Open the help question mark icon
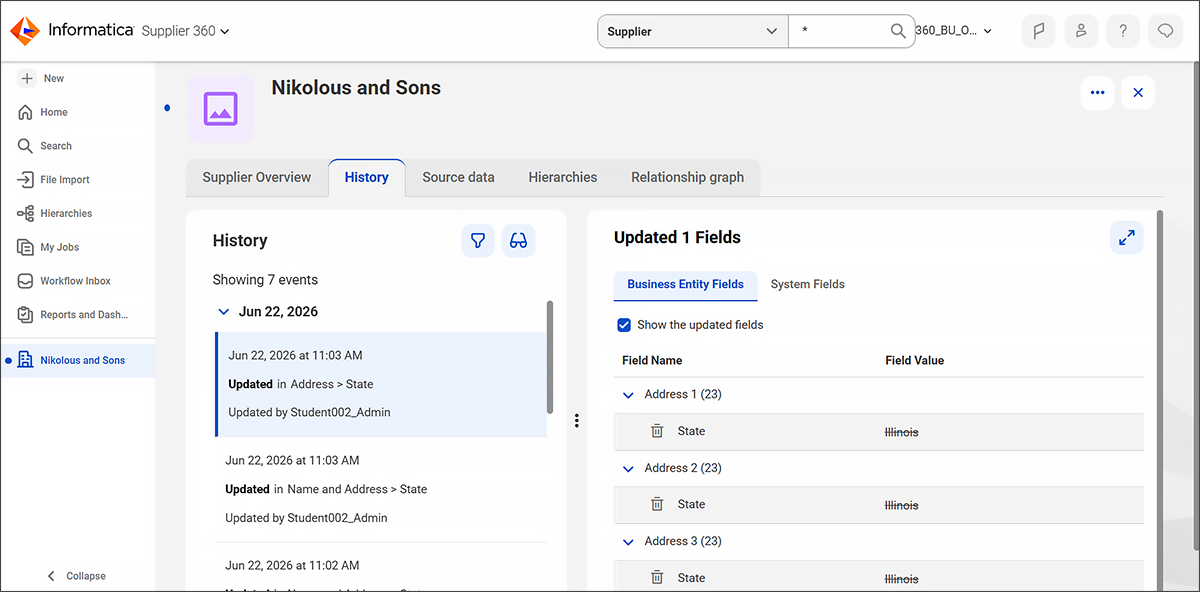 coord(1123,31)
